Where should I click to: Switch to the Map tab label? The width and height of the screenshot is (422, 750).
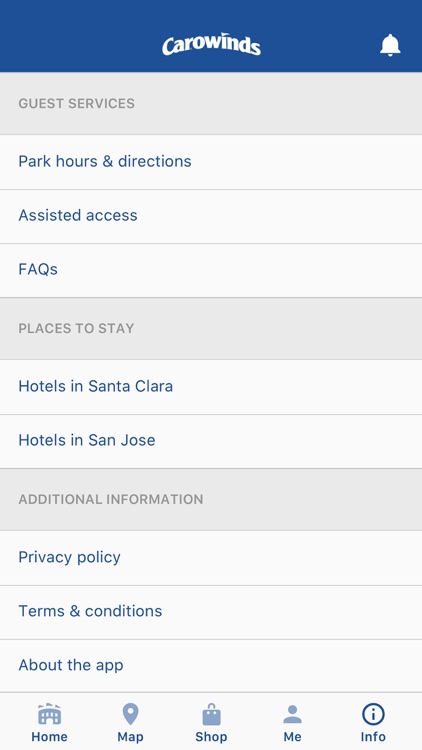tap(130, 737)
